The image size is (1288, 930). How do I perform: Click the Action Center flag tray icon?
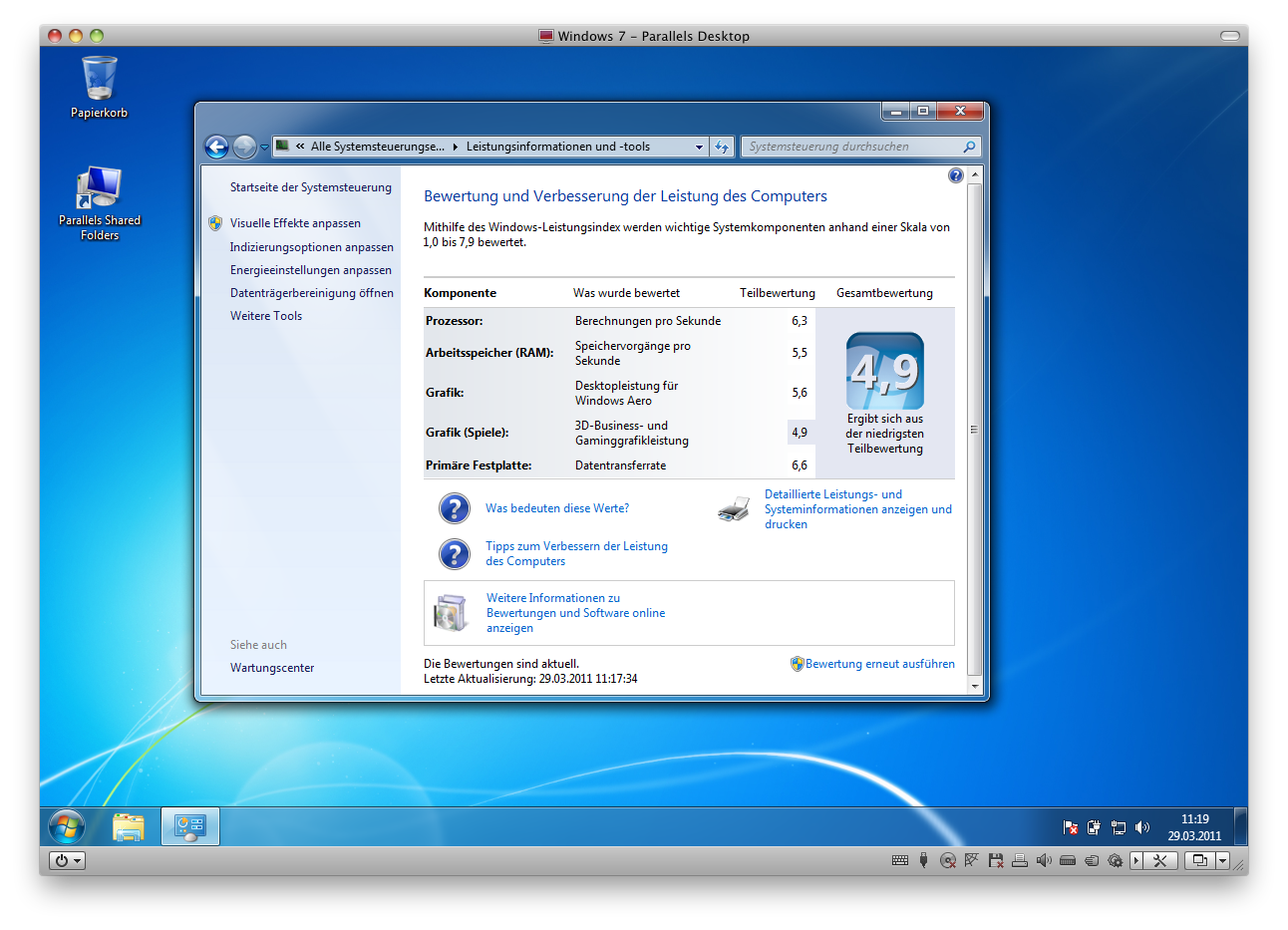click(1071, 827)
